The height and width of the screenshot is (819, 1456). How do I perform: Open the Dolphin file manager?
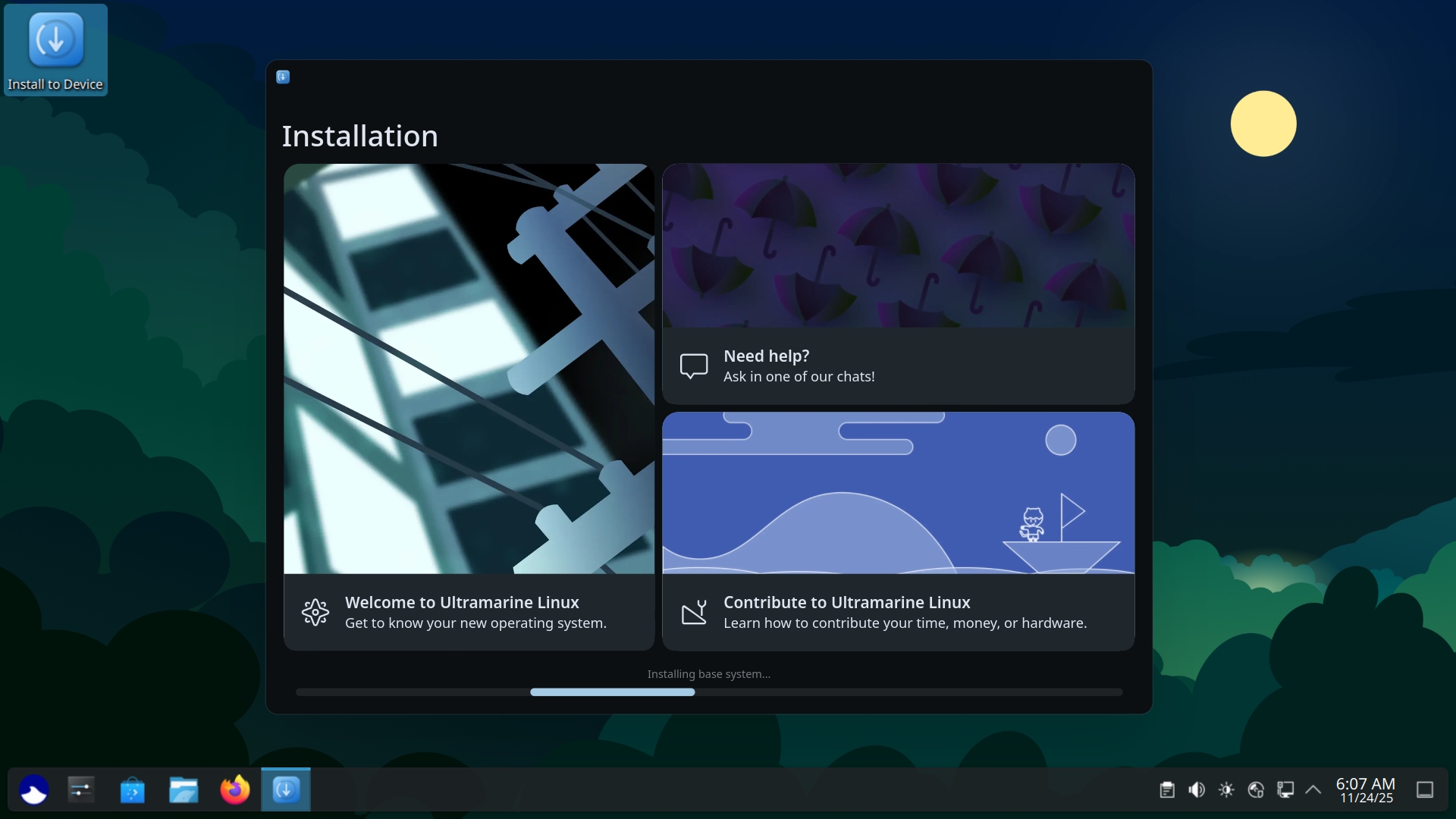pos(183,790)
